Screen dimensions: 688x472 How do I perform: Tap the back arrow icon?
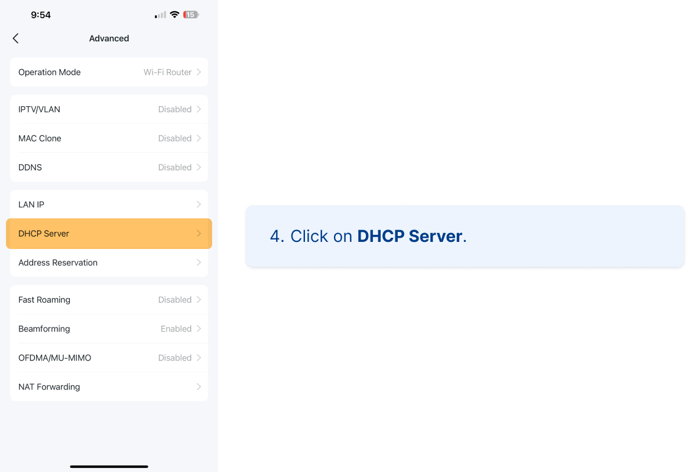pos(16,38)
